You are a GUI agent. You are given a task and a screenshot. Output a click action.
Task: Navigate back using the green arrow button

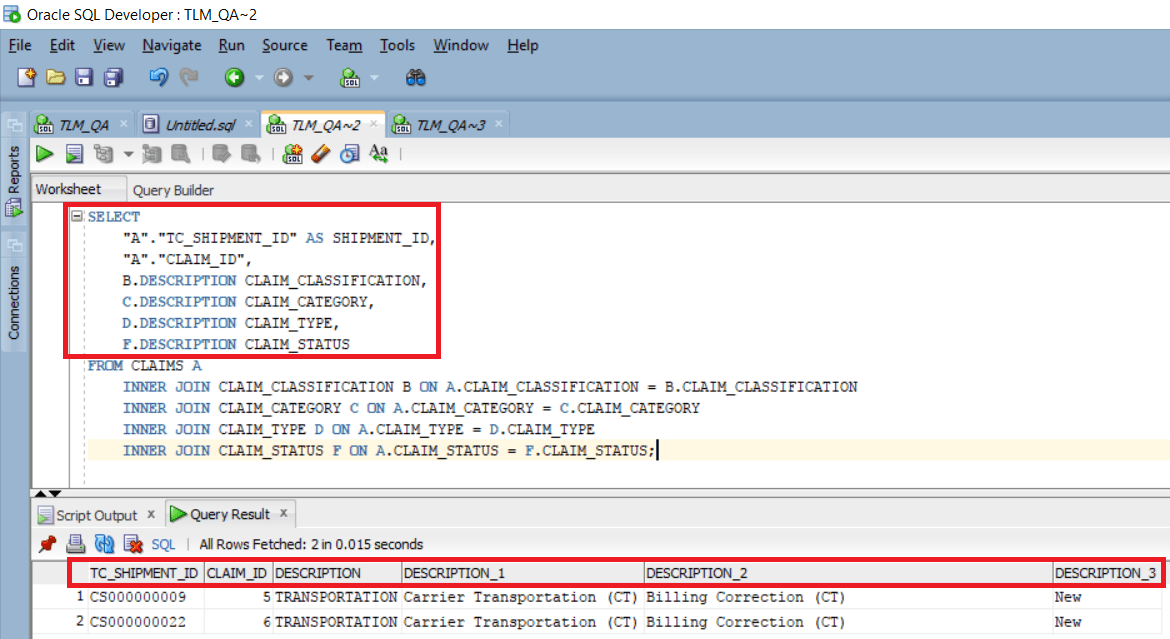(234, 77)
